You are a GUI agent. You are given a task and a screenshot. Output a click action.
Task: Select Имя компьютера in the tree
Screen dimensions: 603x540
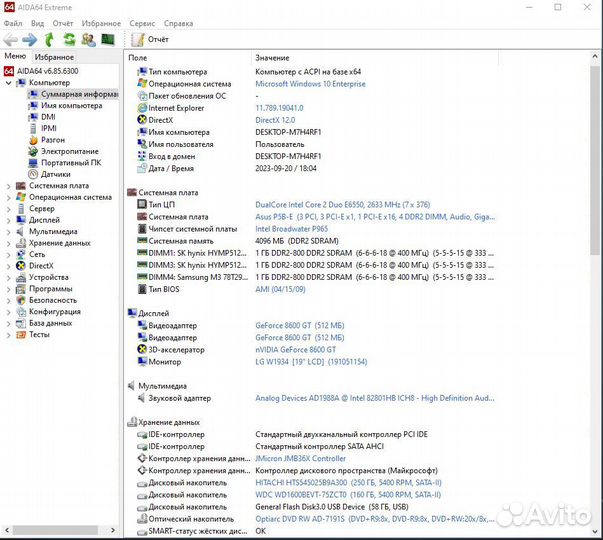point(72,105)
